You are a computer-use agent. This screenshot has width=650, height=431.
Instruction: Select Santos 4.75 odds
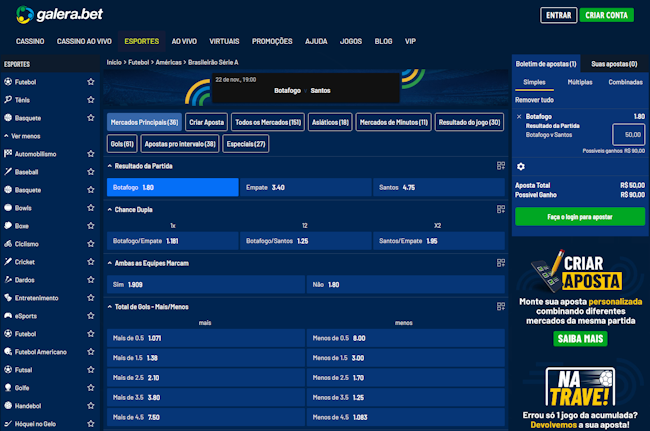pyautogui.click(x=439, y=187)
